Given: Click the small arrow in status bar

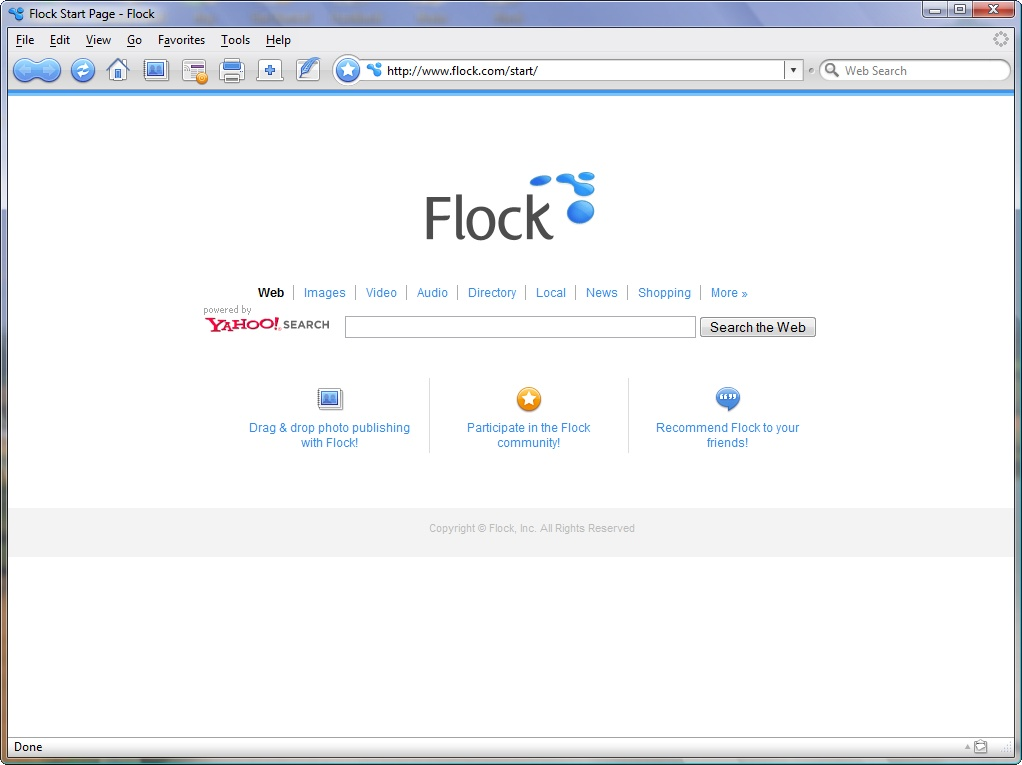Looking at the screenshot, I should [x=967, y=747].
